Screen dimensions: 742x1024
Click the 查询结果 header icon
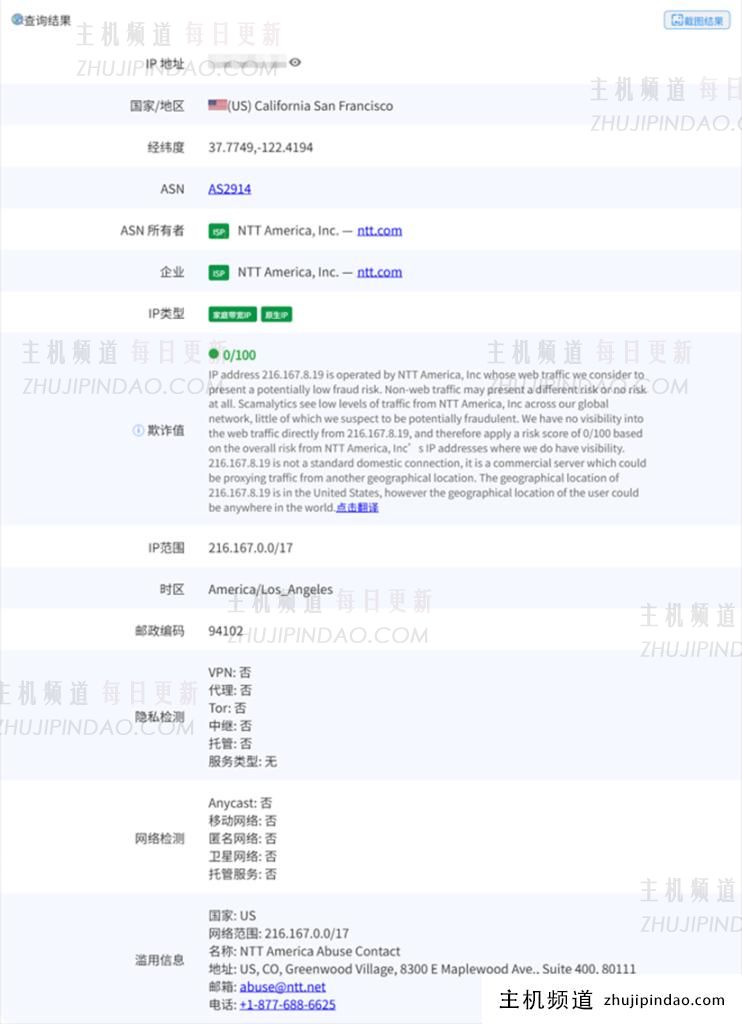point(17,20)
